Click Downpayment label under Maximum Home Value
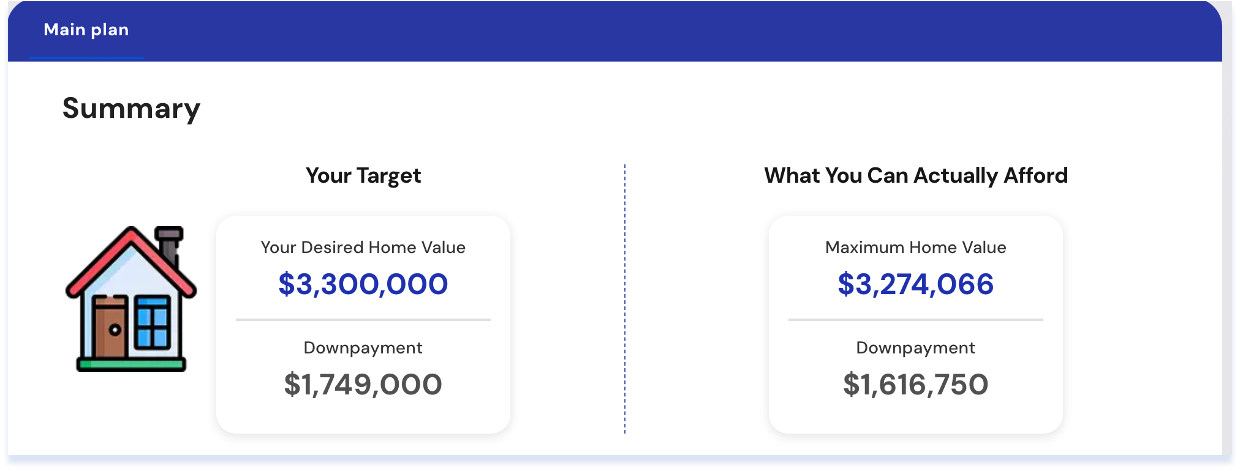Image resolution: width=1240 pixels, height=472 pixels. pos(915,348)
